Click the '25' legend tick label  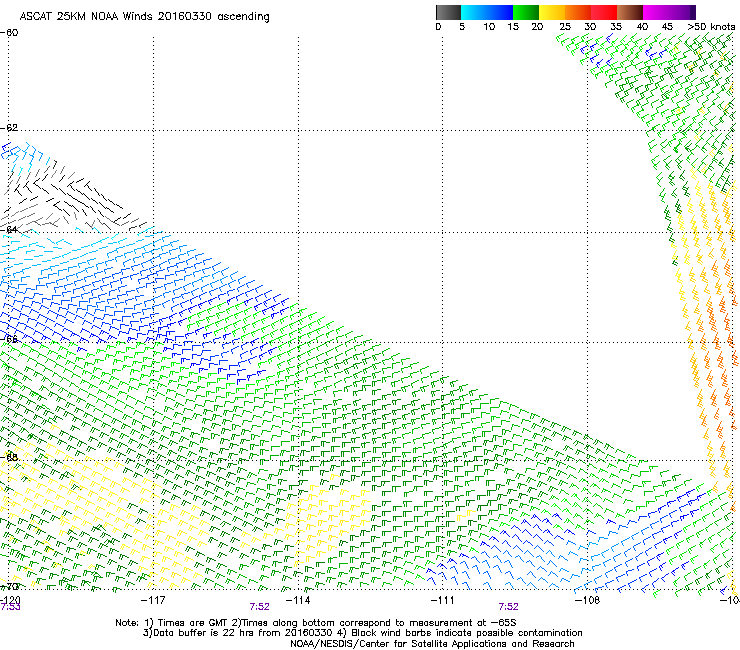[x=565, y=27]
